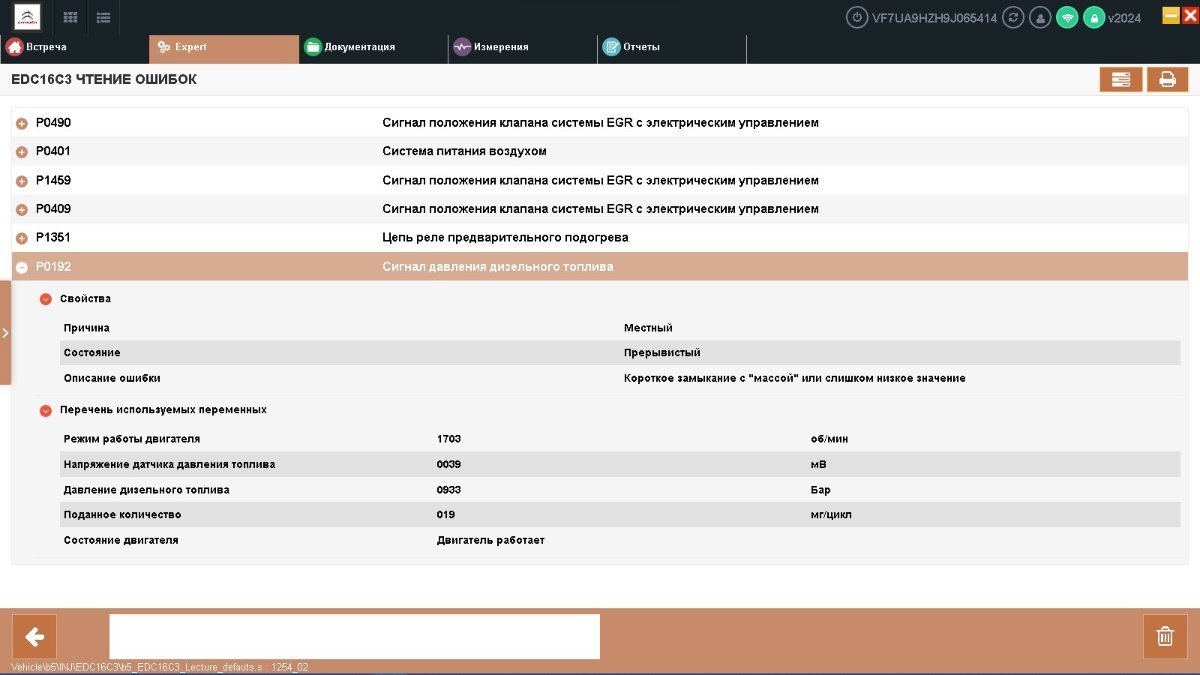
Task: Switch to list view icon
Action: click(103, 17)
